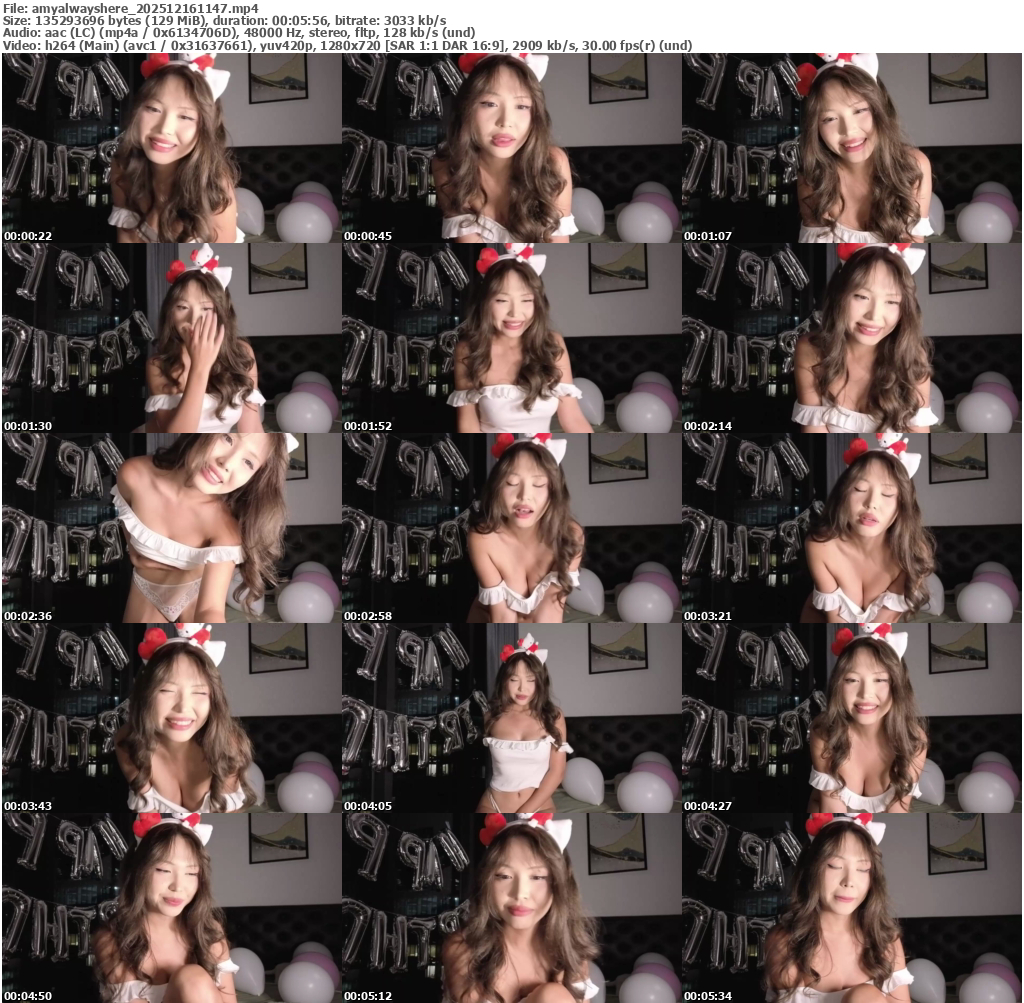
Task: Open the thumbnail labeled 00:03:21
Action: pos(851,528)
